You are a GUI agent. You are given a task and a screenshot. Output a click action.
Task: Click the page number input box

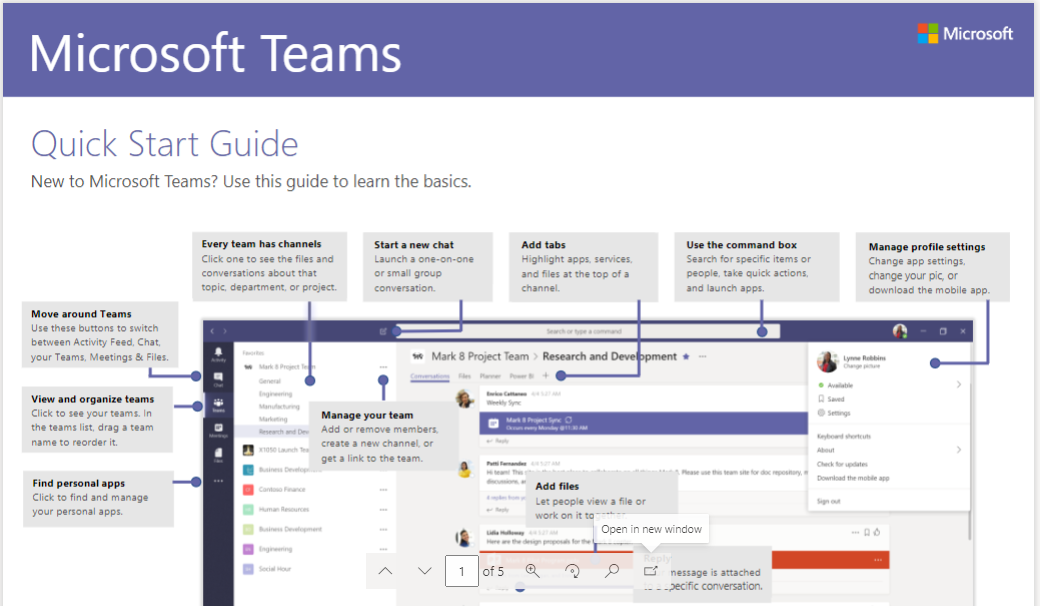(x=462, y=571)
